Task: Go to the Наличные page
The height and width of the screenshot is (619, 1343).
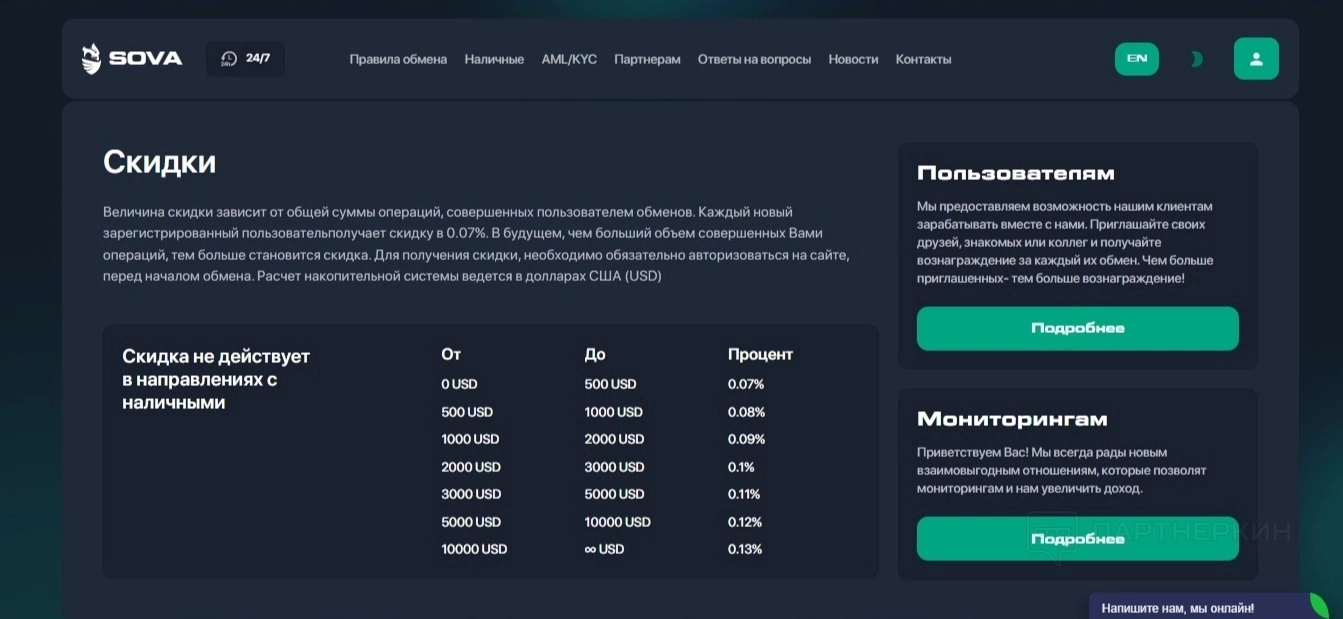Action: 494,59
